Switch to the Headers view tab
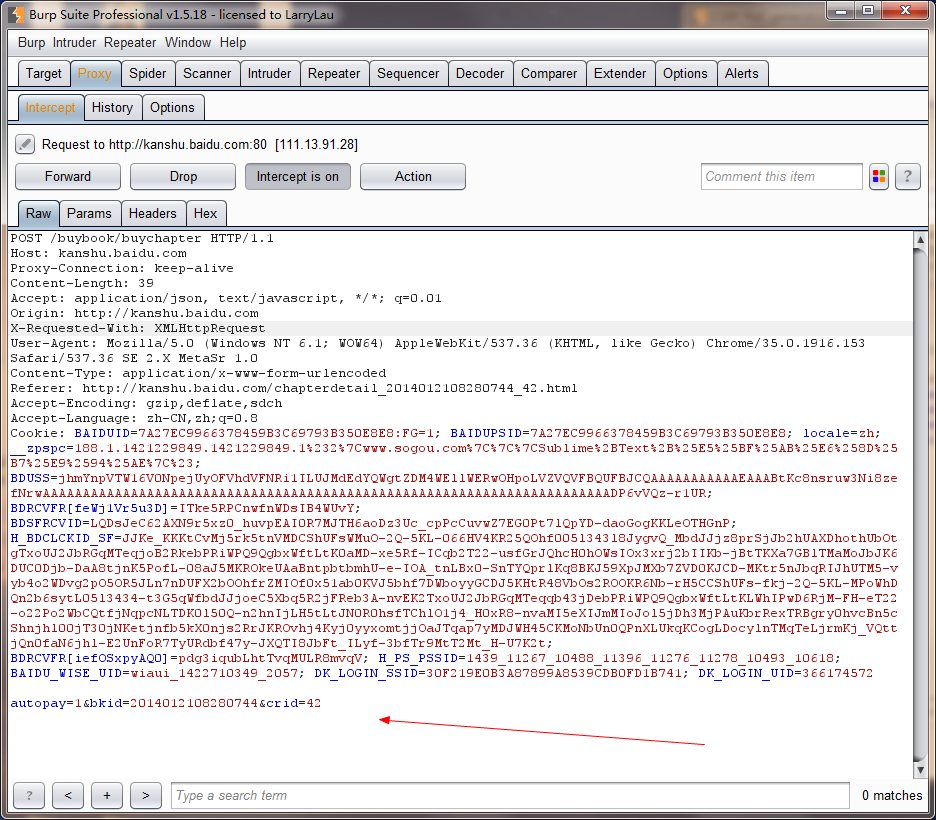Viewport: 936px width, 820px height. 153,214
